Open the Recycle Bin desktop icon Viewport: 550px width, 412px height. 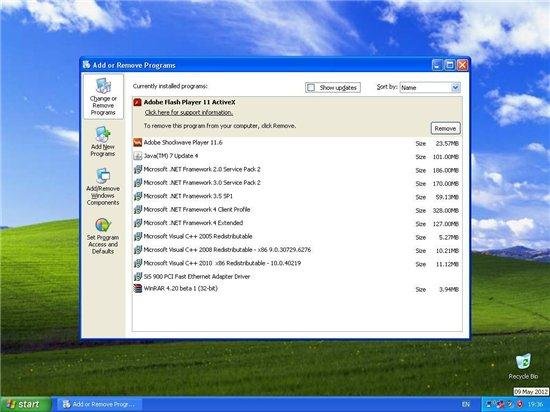(x=523, y=366)
